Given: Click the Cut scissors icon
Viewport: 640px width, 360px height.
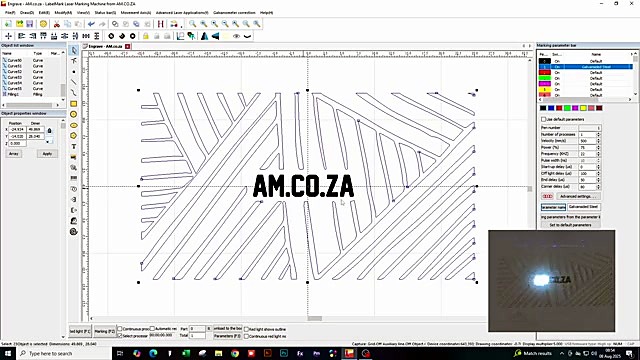Looking at the screenshot, I should pos(57,24).
